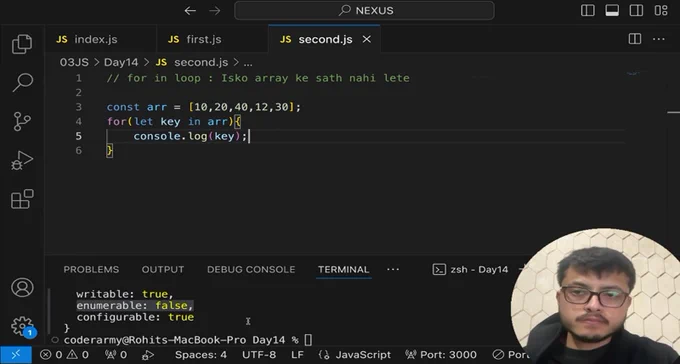Click line number 3 in the gutter
The height and width of the screenshot is (364, 680).
[x=78, y=107]
